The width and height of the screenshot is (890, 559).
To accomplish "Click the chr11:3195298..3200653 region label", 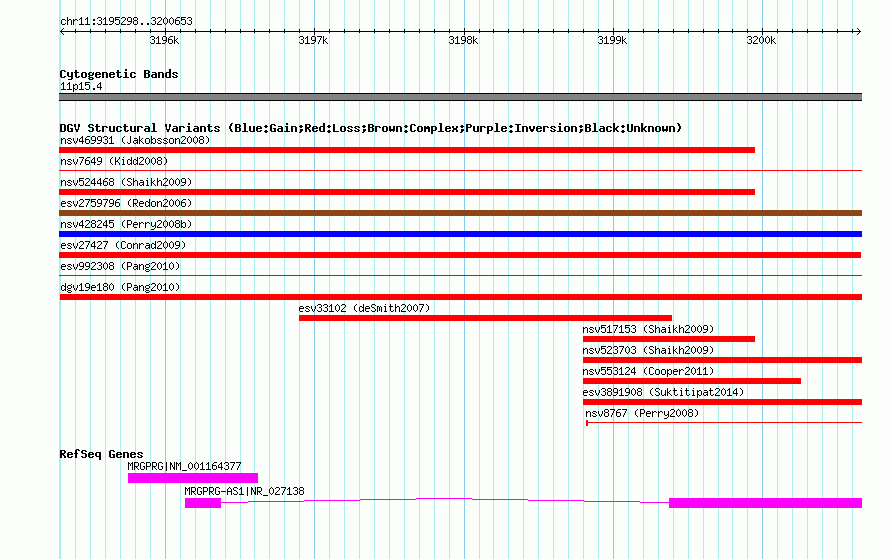I will click(x=126, y=21).
